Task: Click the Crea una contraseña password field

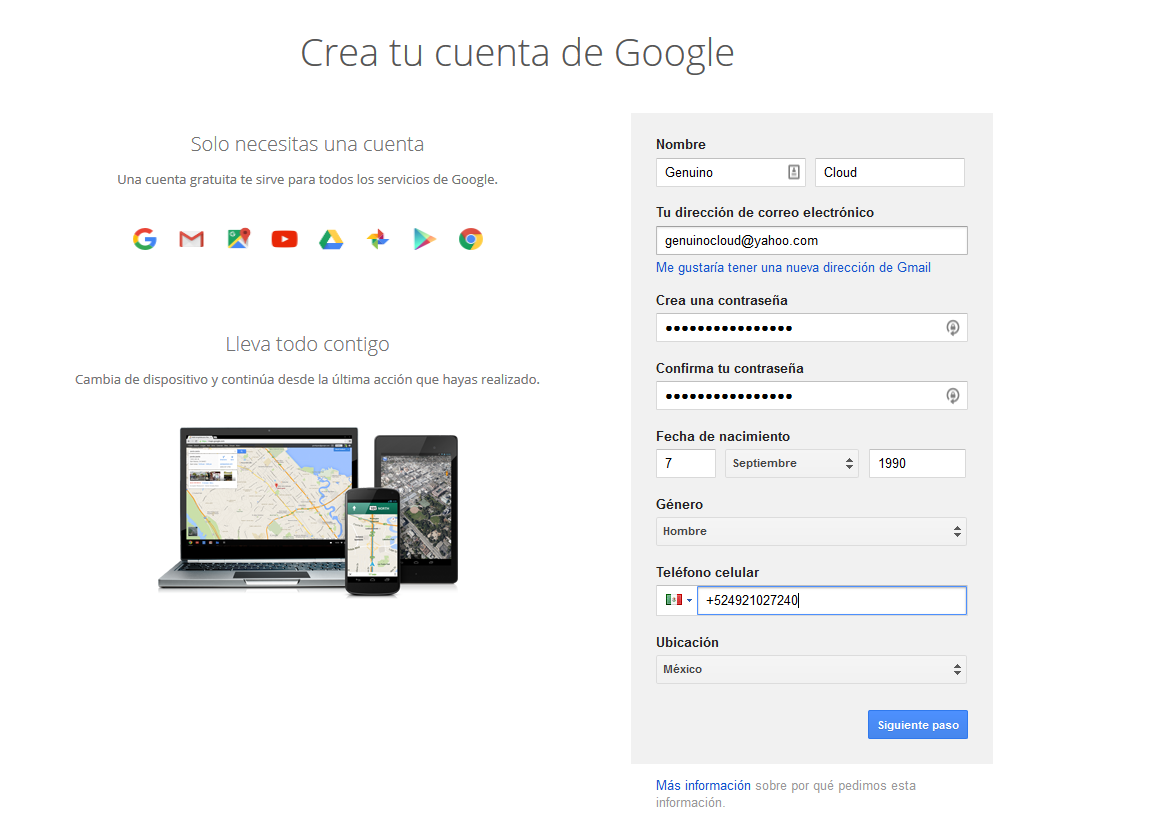Action: [x=812, y=327]
